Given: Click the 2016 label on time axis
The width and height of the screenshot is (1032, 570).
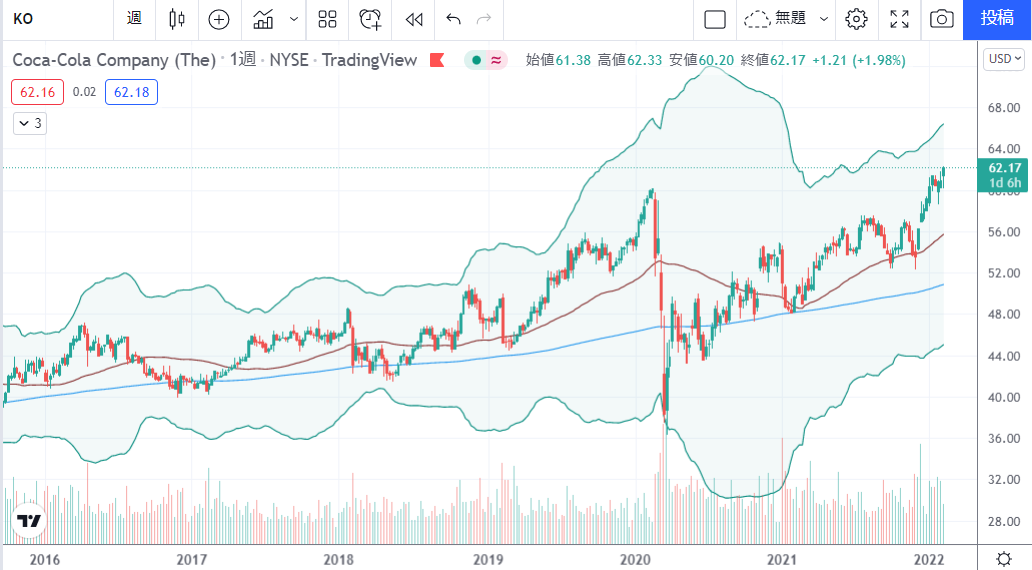Looking at the screenshot, I should click(x=45, y=559).
